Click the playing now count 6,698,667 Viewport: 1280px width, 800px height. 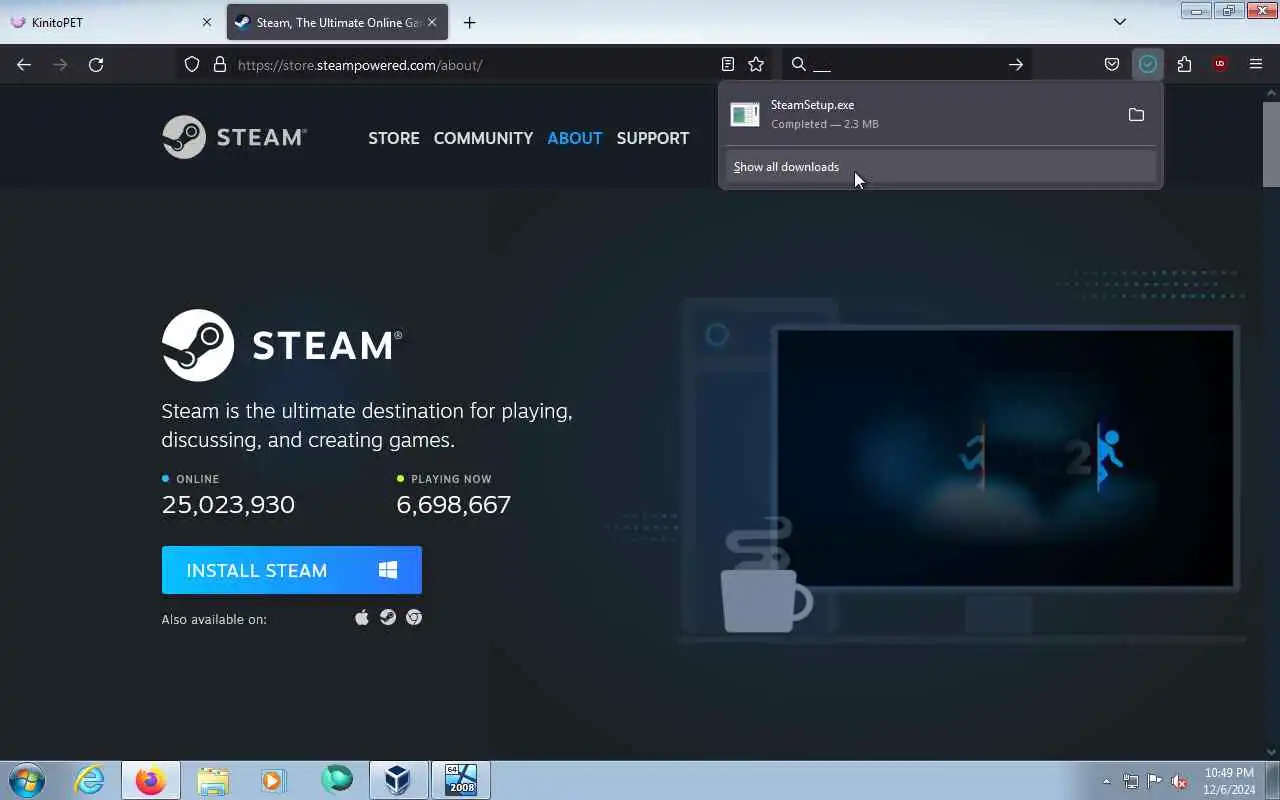click(454, 505)
